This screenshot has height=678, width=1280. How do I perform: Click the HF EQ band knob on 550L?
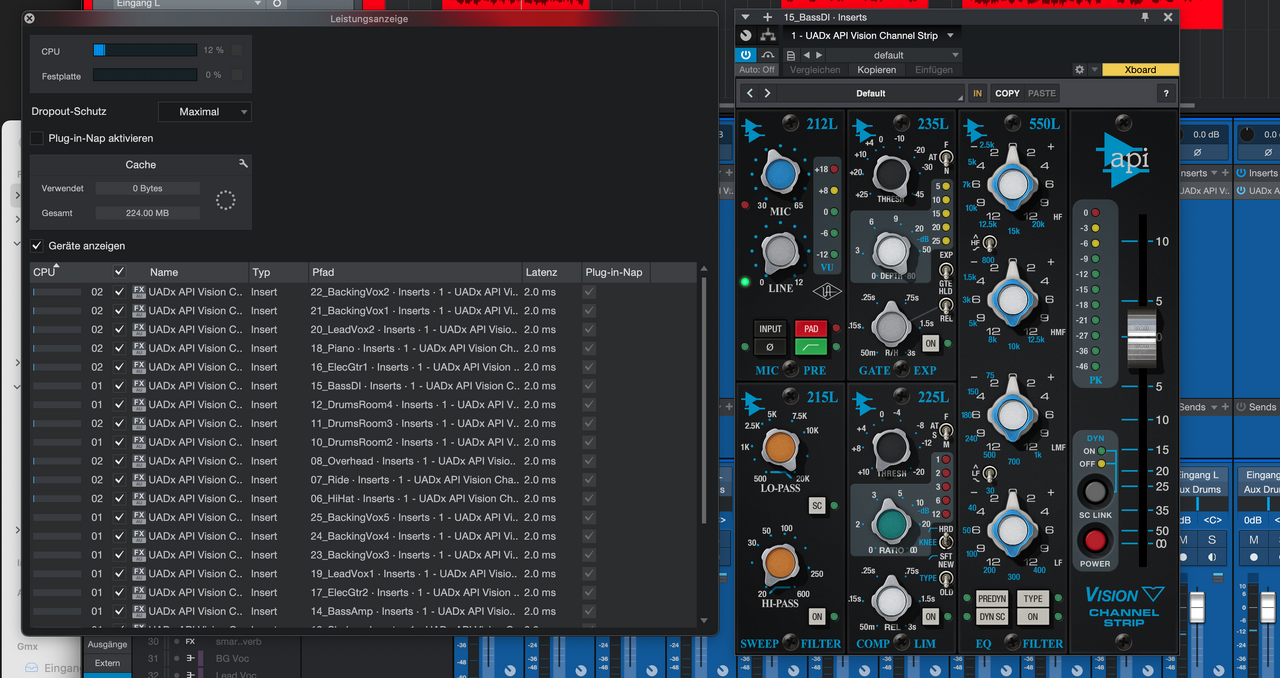tap(1012, 183)
